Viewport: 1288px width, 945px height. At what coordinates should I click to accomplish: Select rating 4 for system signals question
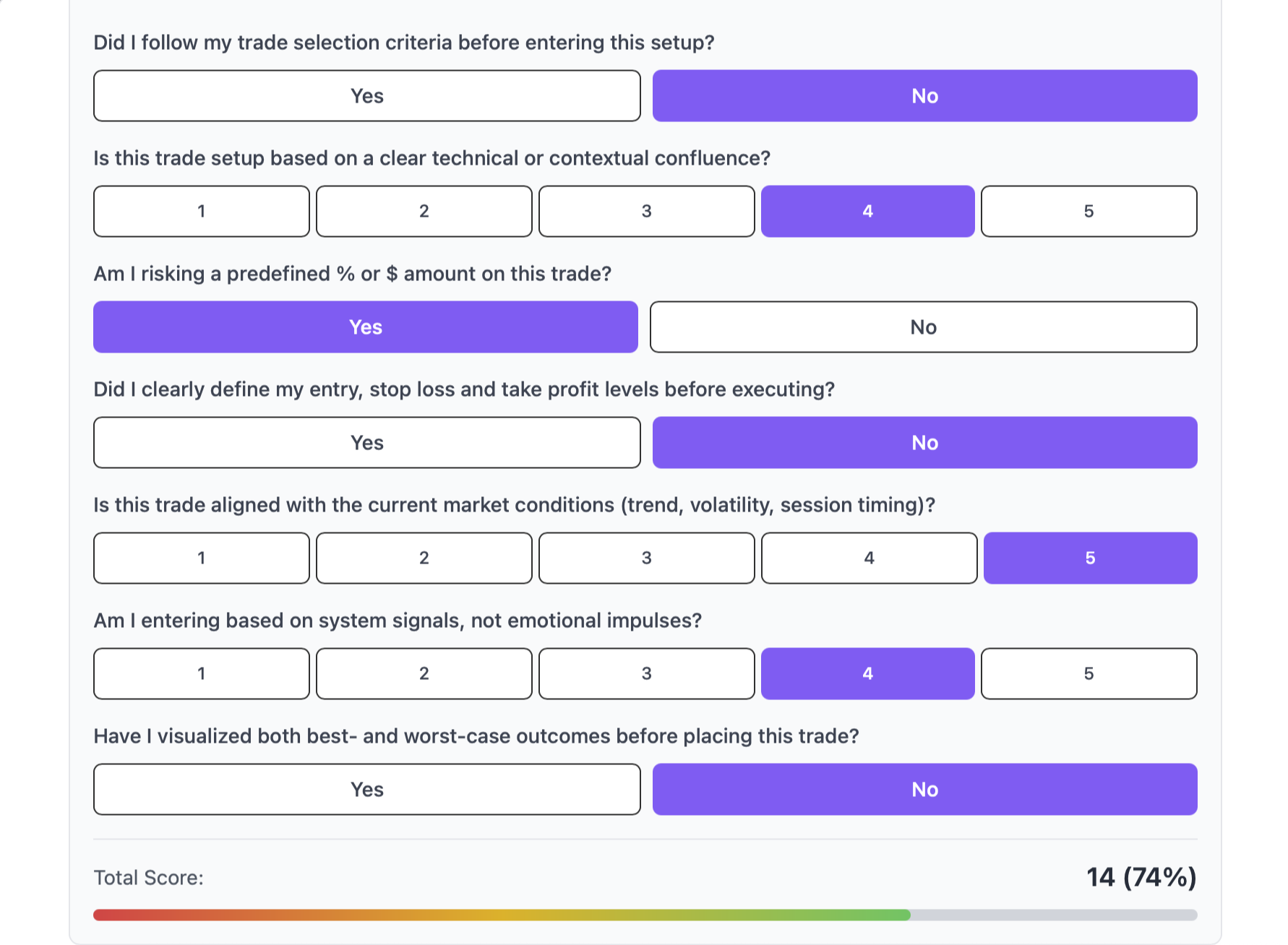(867, 673)
